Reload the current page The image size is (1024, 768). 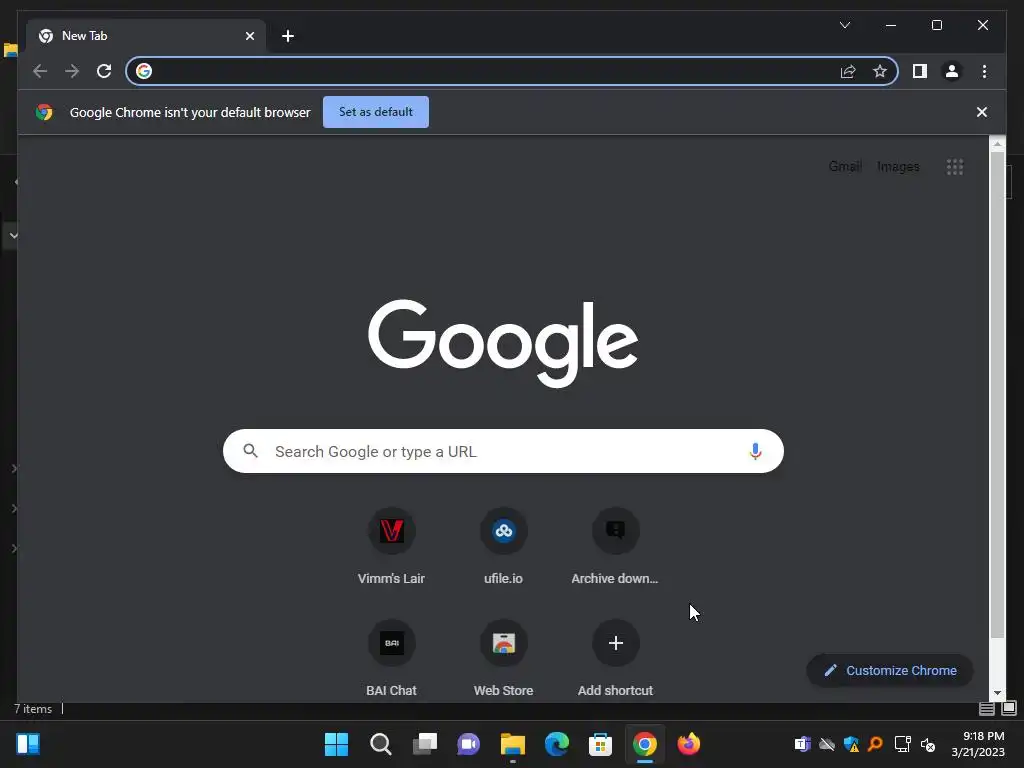104,71
